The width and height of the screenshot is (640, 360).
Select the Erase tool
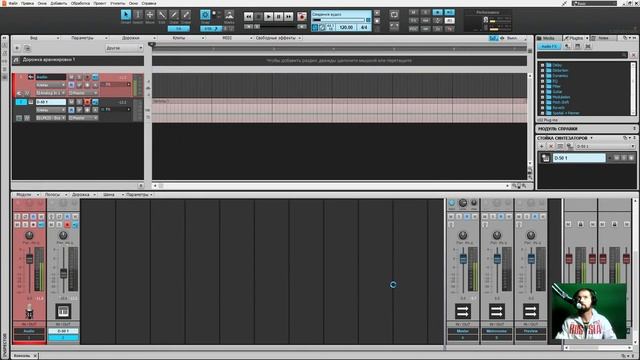click(186, 16)
